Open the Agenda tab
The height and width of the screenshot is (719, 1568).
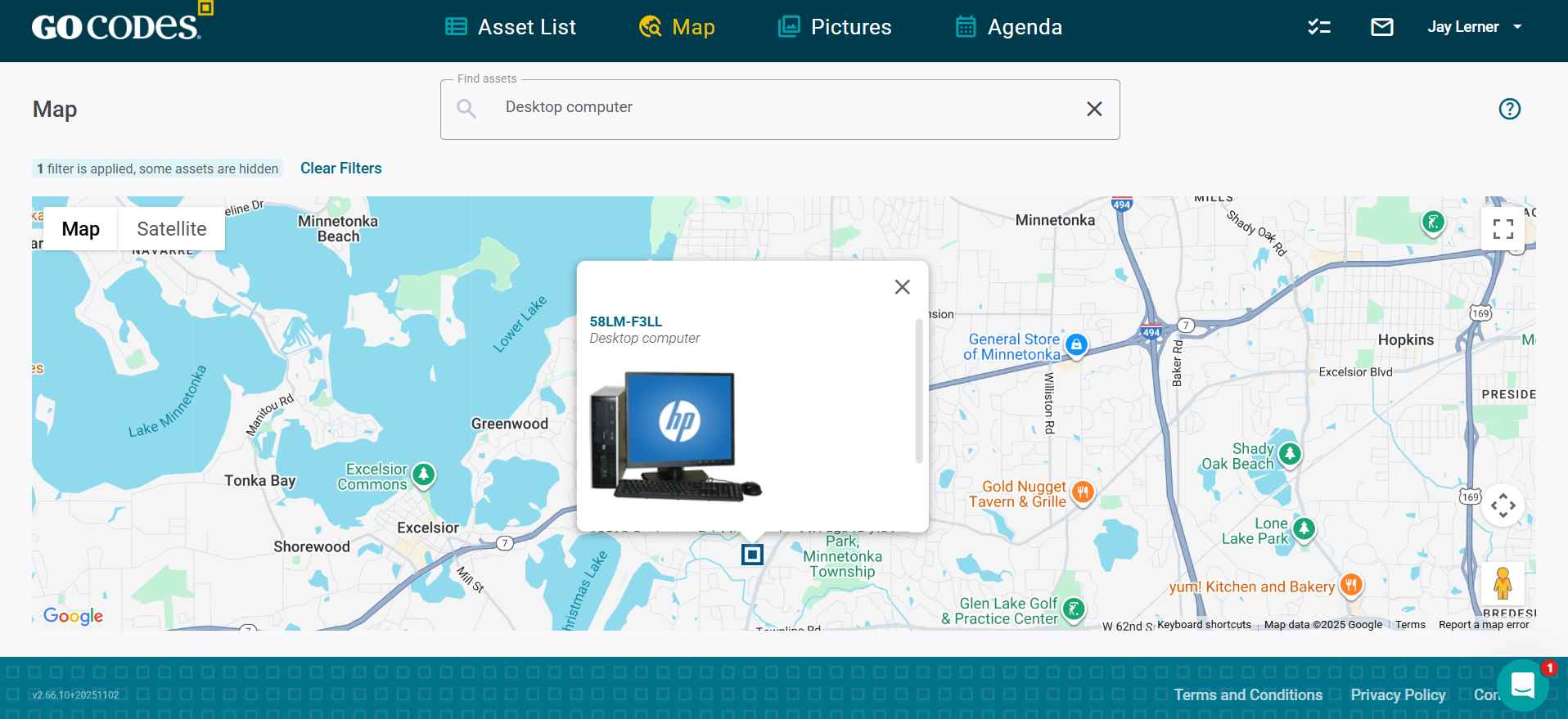pos(1008,27)
